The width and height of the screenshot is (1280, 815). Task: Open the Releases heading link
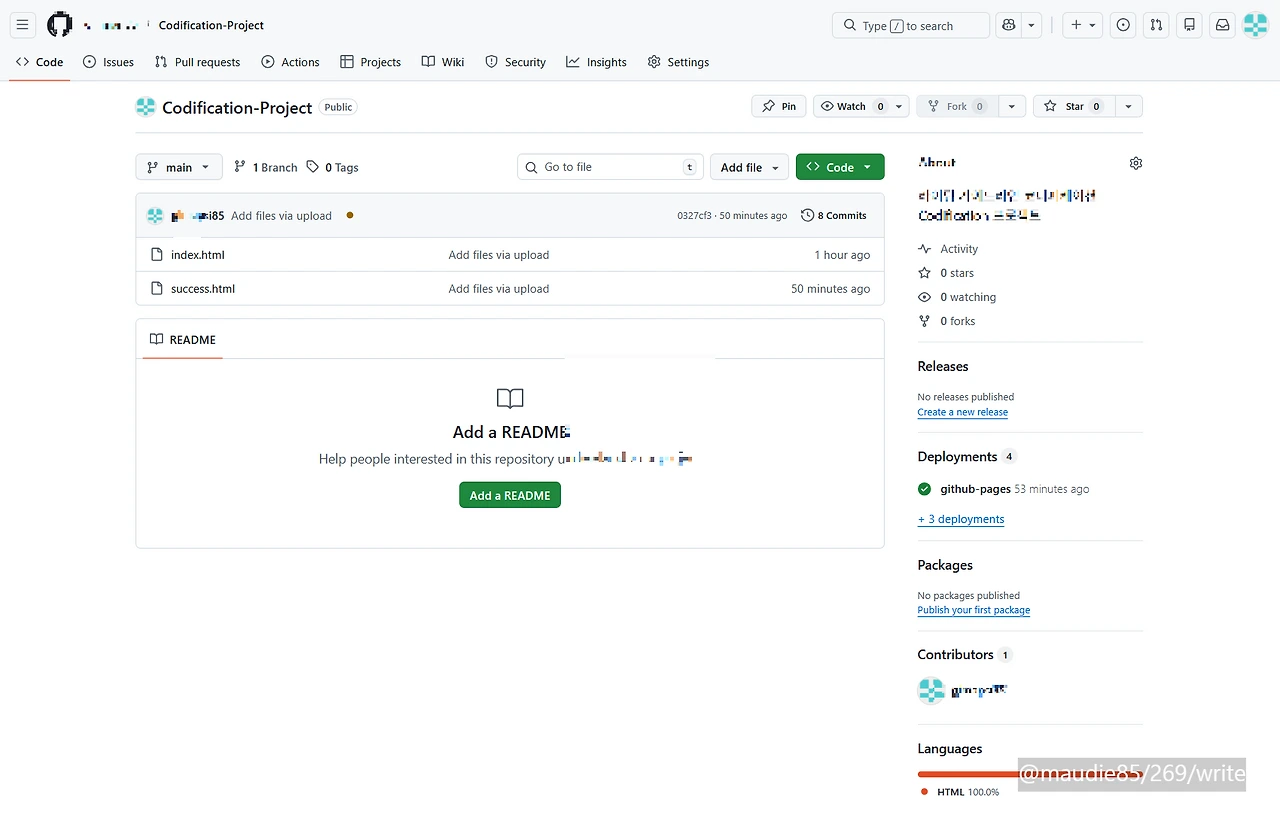[943, 366]
